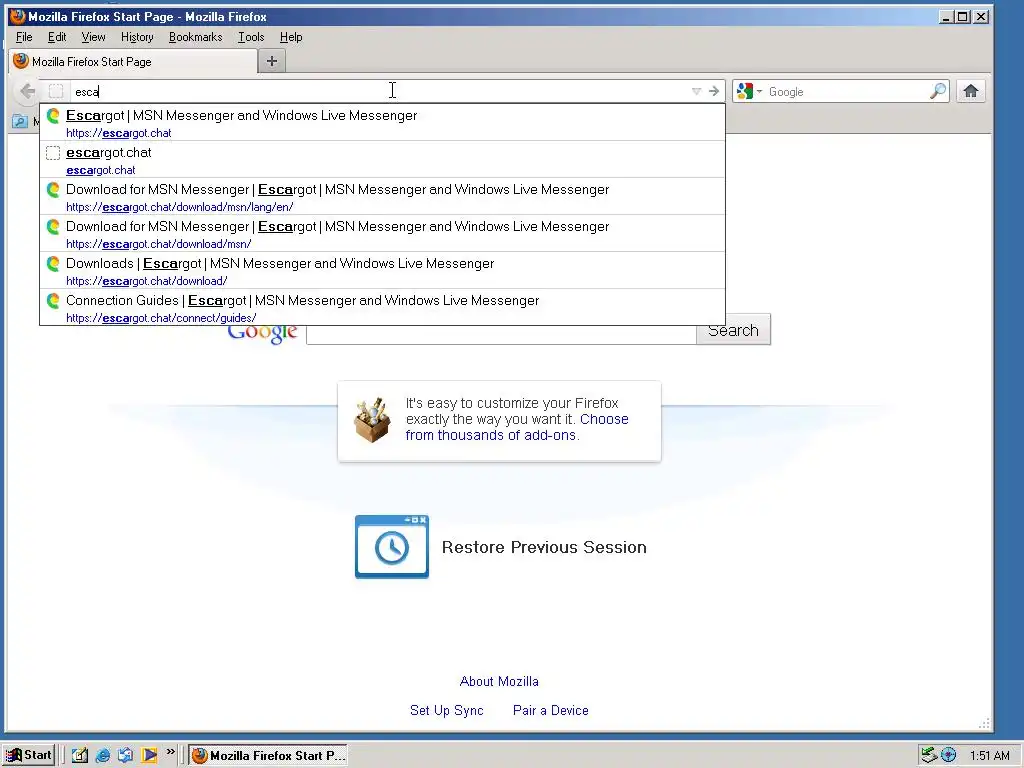The image size is (1024, 768).
Task: Open the History menu
Action: tap(137, 37)
